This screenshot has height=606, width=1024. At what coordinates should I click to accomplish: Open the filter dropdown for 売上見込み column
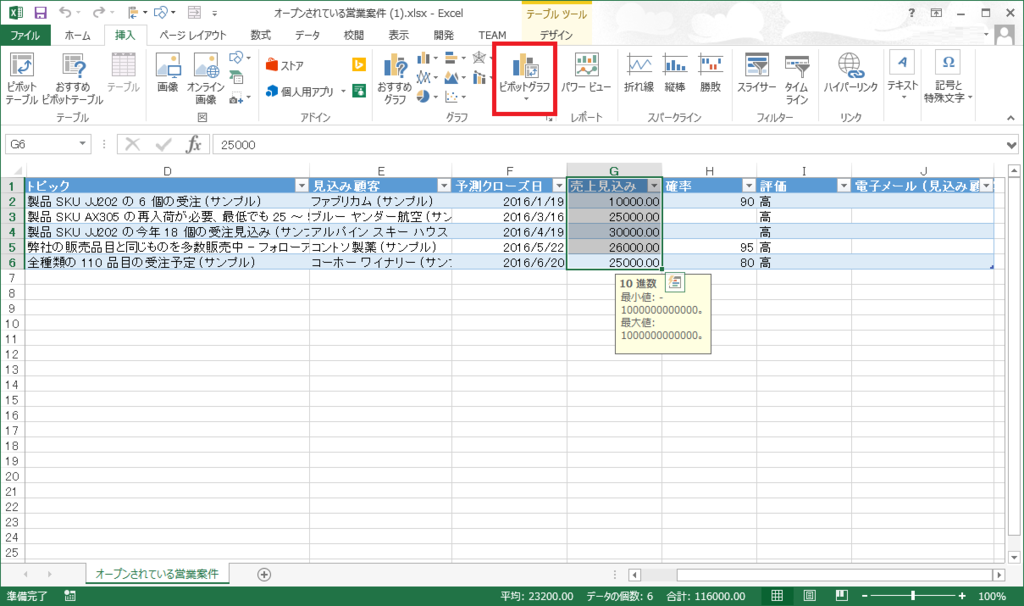[654, 186]
